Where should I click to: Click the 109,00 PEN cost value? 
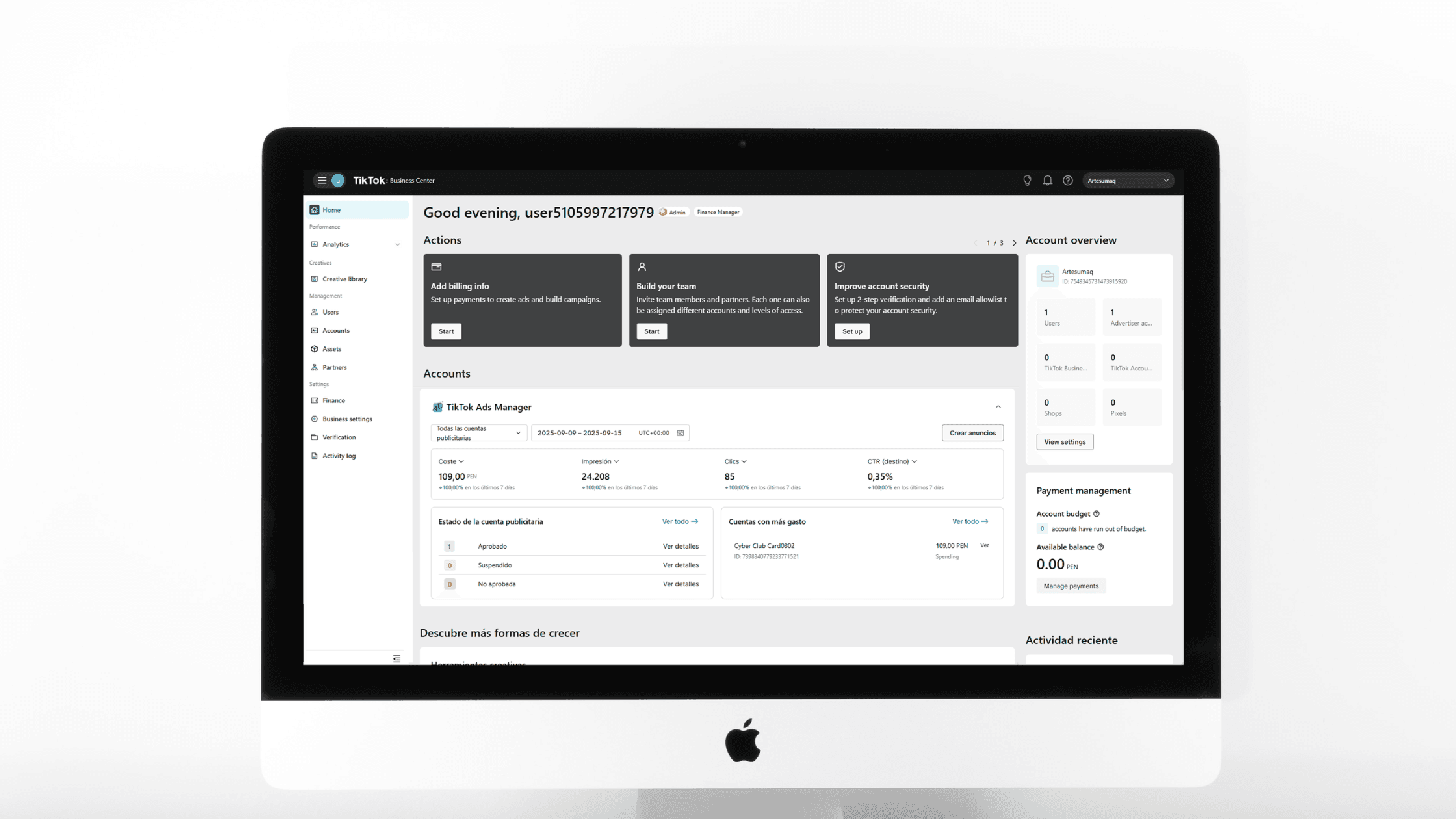tap(458, 477)
